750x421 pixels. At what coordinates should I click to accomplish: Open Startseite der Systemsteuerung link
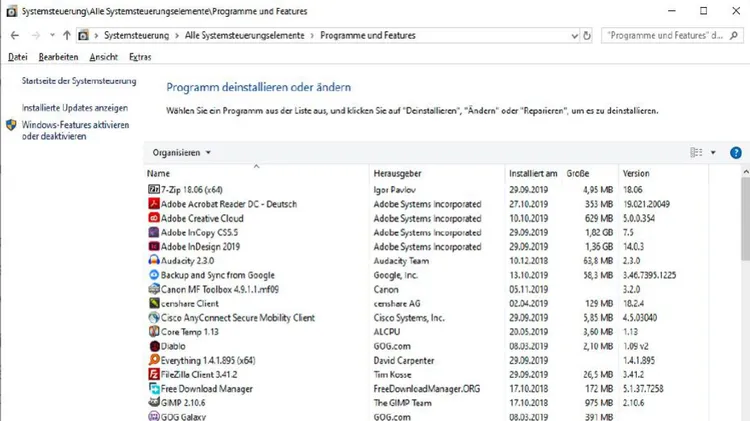click(79, 81)
